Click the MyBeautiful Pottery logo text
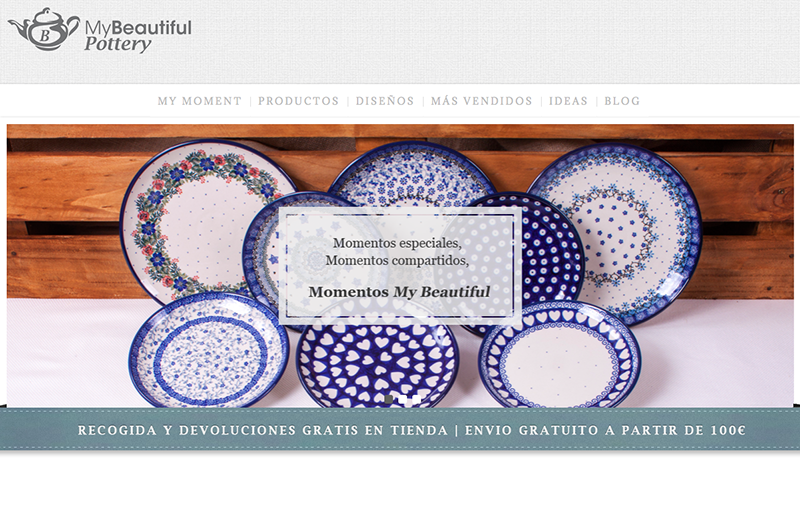 pyautogui.click(x=138, y=35)
